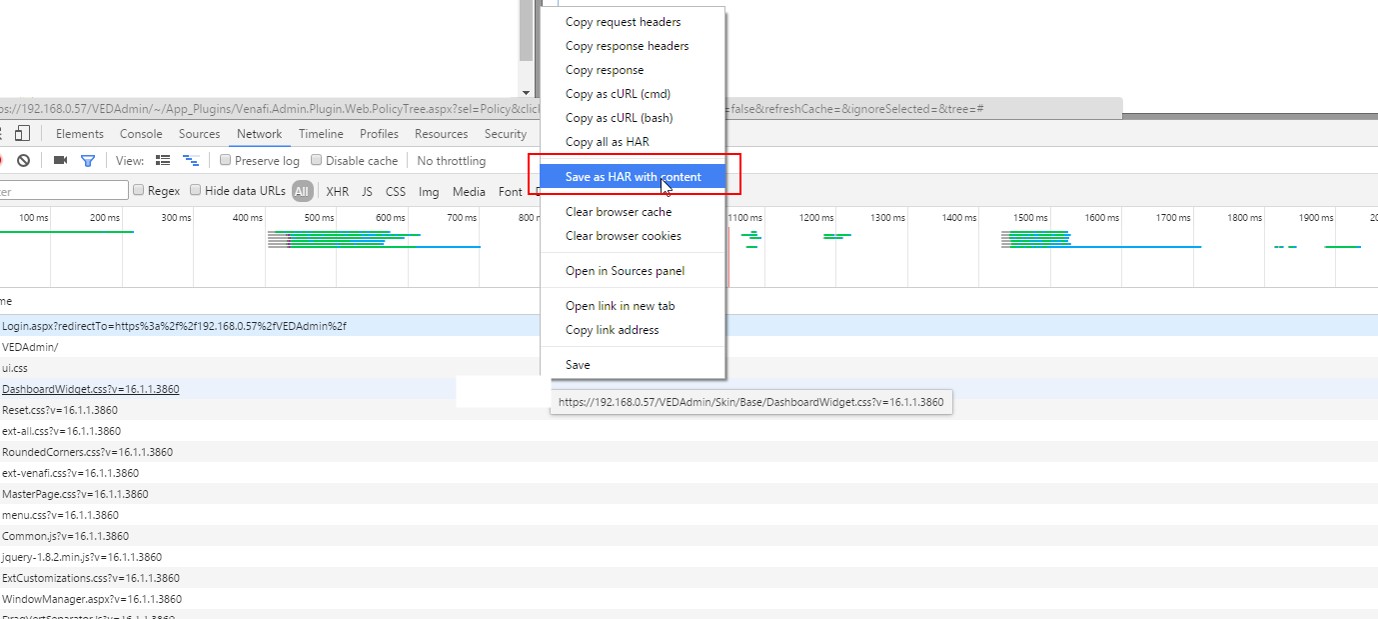This screenshot has width=1378, height=619.
Task: Select the ExtCustomizations.css request row
Action: [x=689, y=578]
